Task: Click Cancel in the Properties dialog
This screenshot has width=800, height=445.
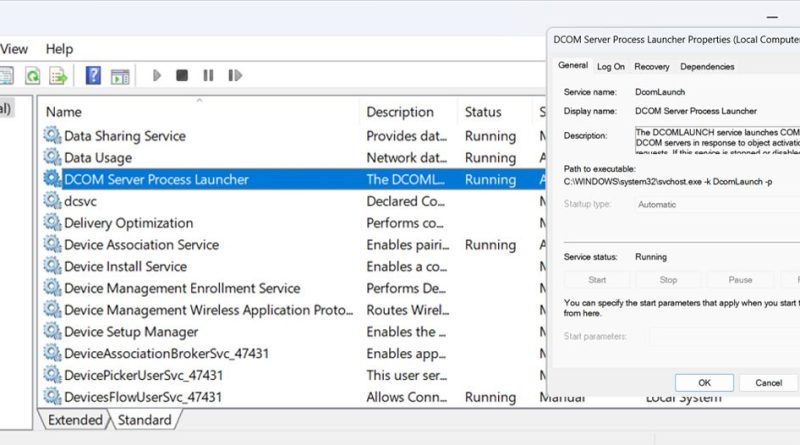Action: click(768, 383)
